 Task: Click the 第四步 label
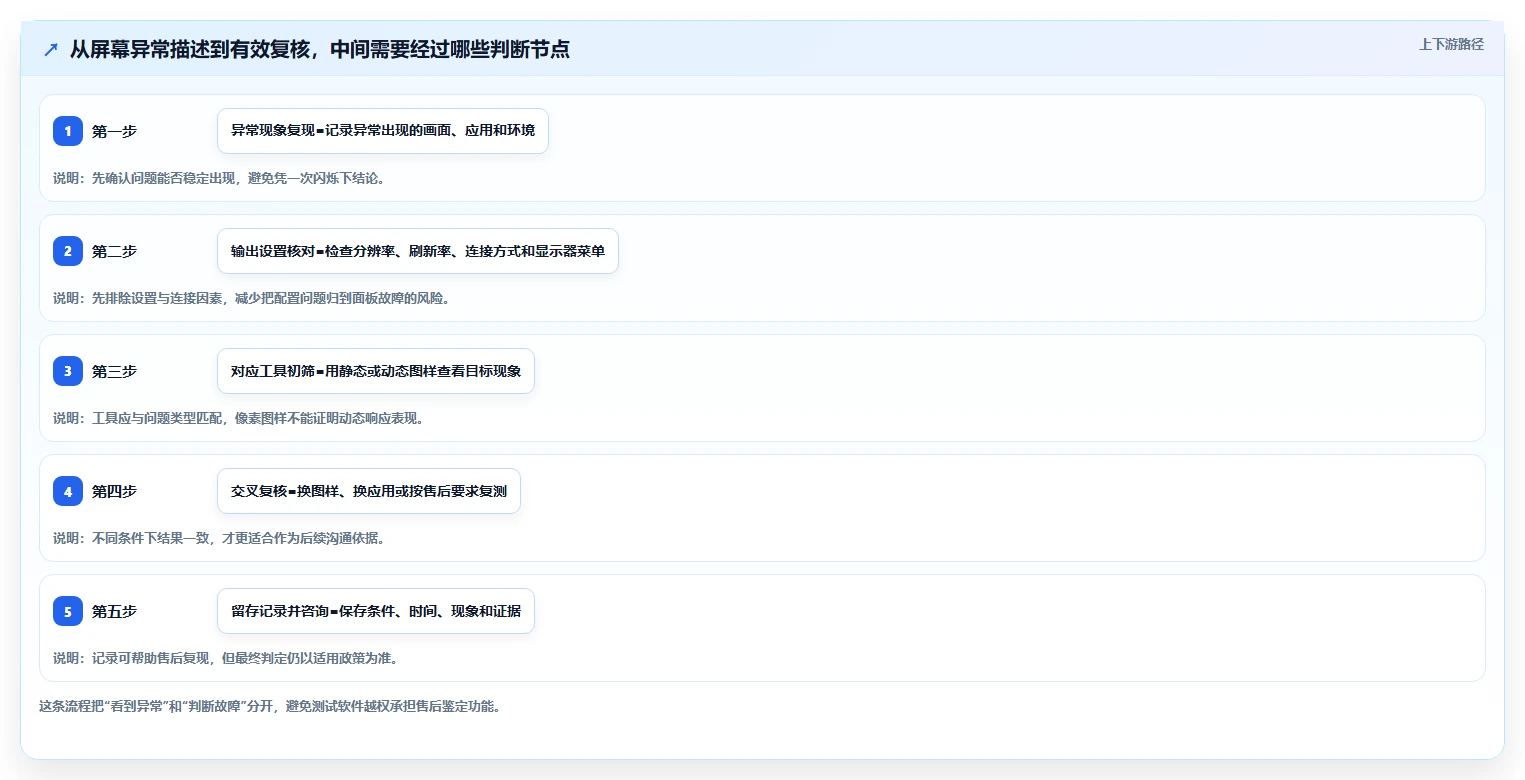click(x=114, y=491)
